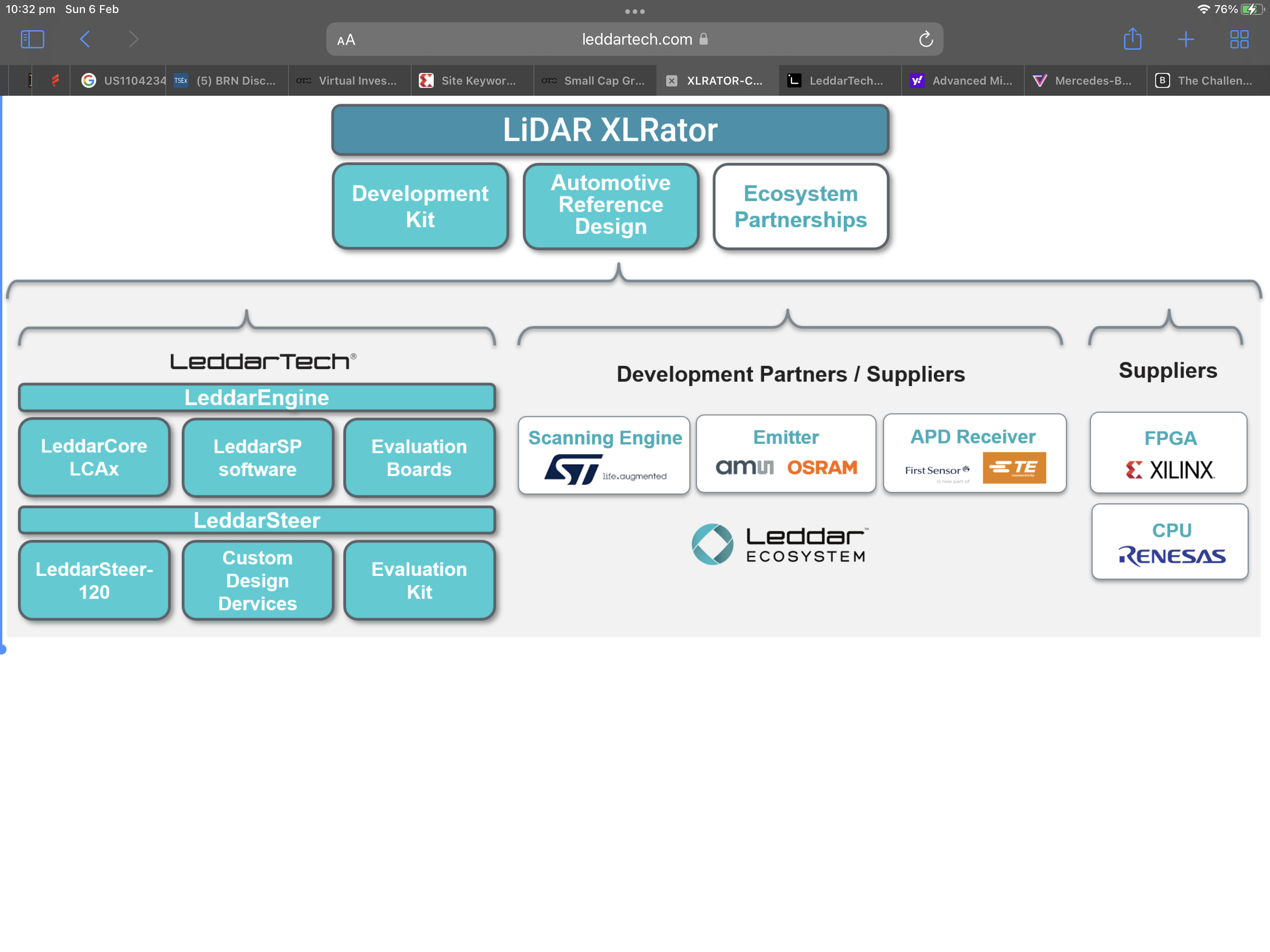This screenshot has width=1270, height=952.
Task: Click the APD Receiver label
Action: [x=973, y=436]
